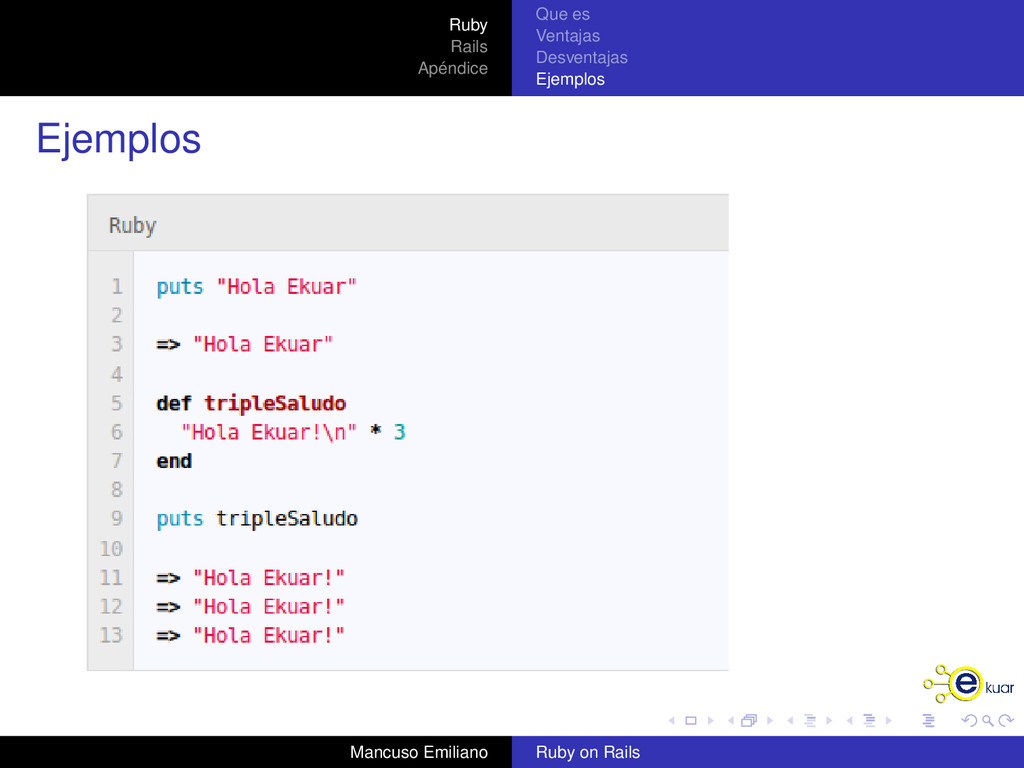The width and height of the screenshot is (1024, 768).
Task: Click the puts tripleSaludo line
Action: (x=257, y=519)
